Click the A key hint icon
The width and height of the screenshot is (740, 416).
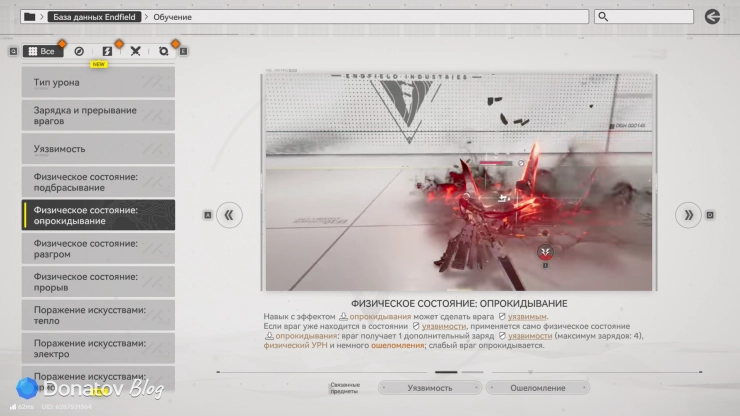tap(208, 215)
